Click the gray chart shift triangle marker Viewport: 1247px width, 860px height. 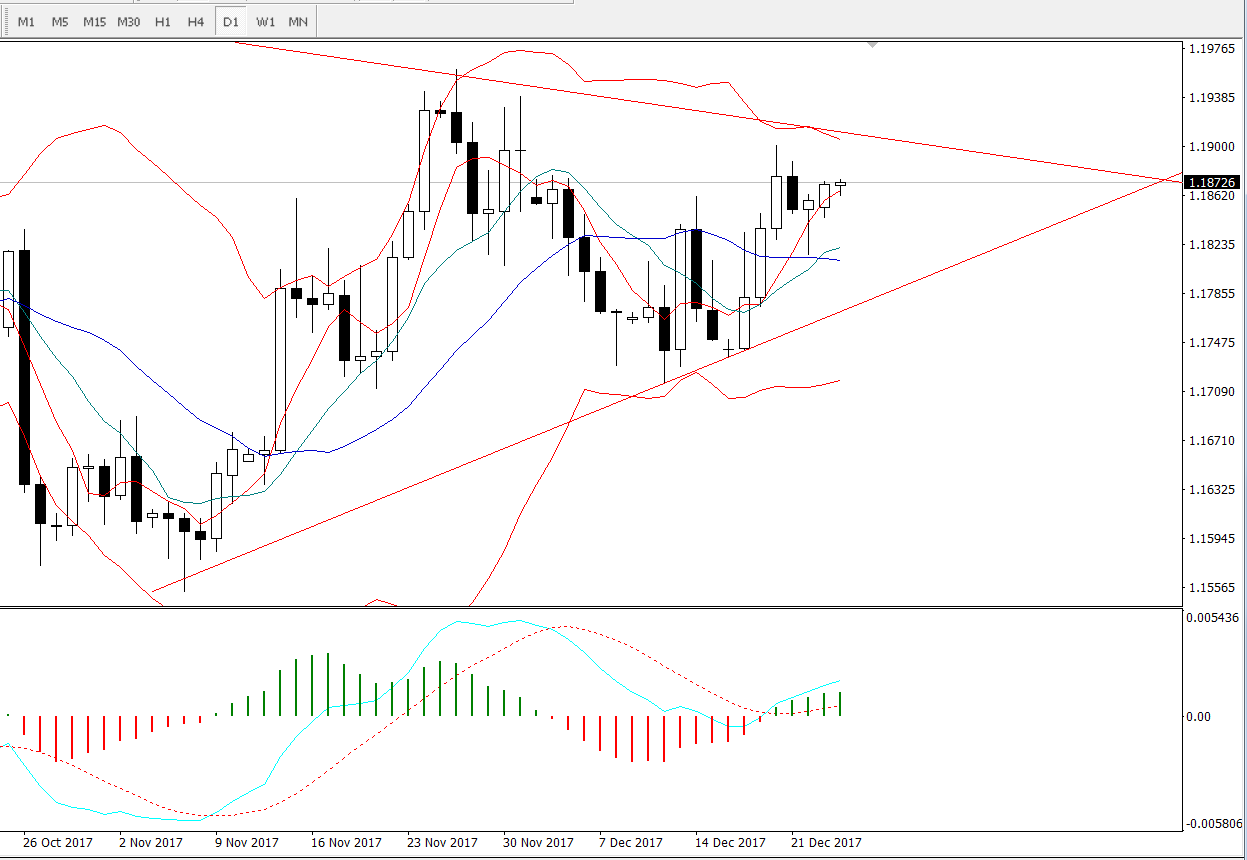pyautogui.click(x=874, y=45)
